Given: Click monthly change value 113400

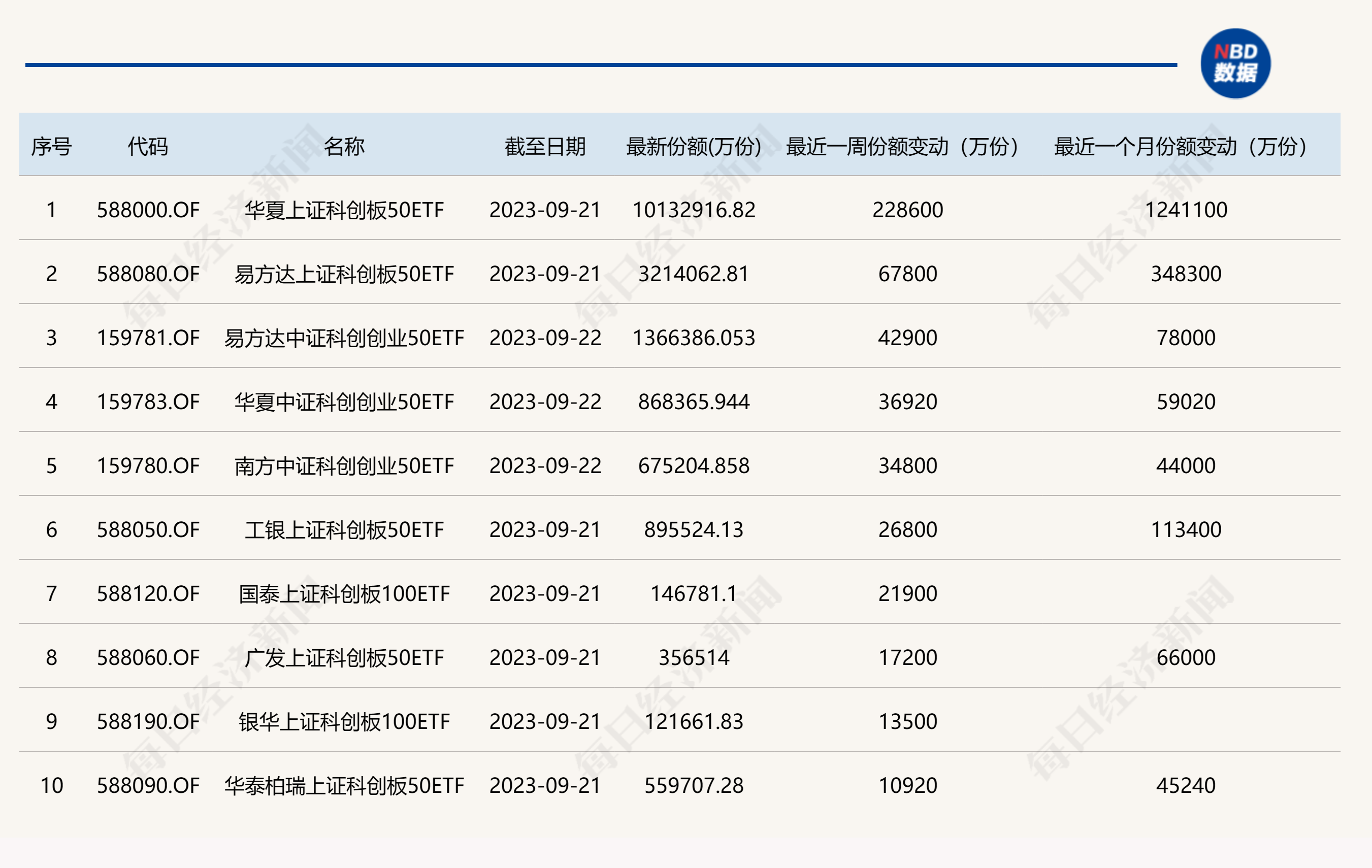Looking at the screenshot, I should point(1186,530).
